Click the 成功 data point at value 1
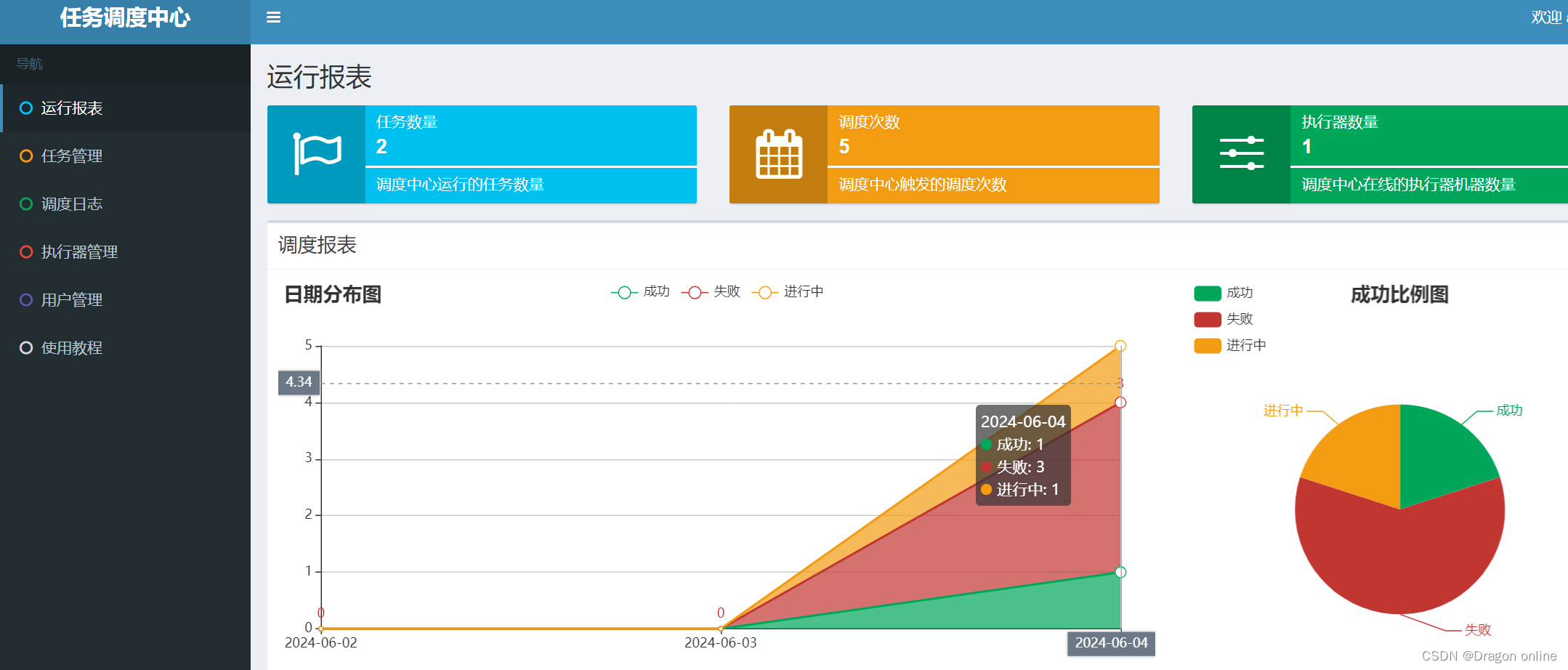Viewport: 1568px width, 670px height. 1120,572
